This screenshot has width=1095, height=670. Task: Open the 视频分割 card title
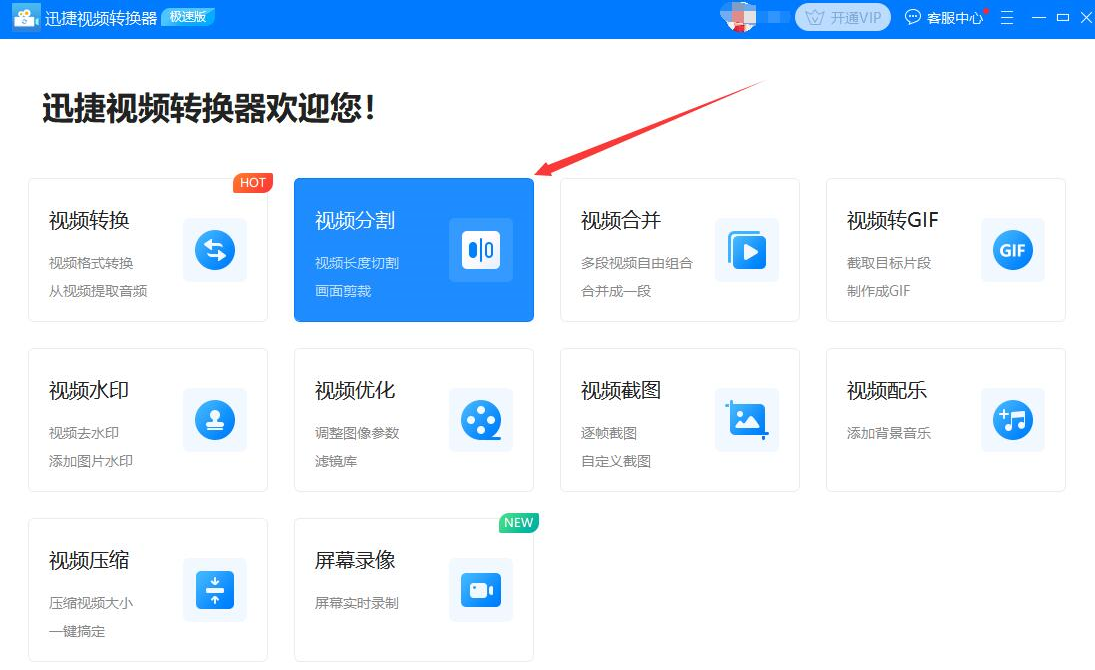[x=355, y=220]
